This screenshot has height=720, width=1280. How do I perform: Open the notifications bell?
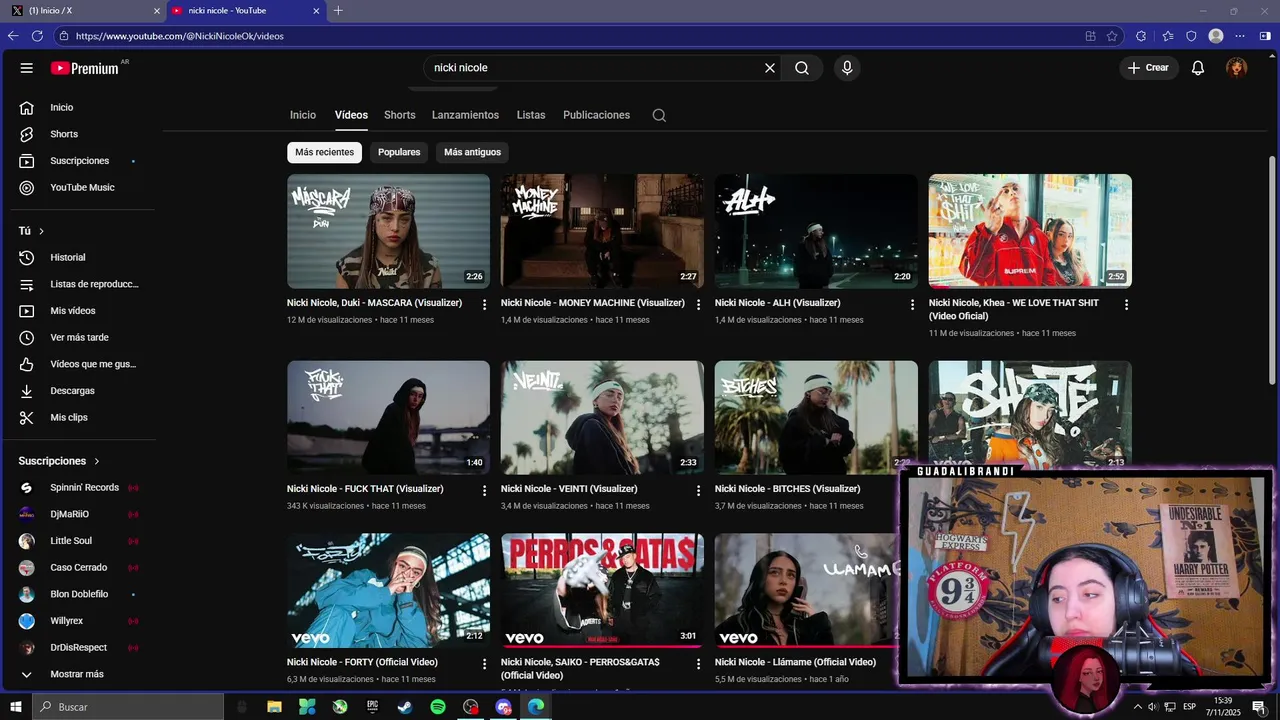[1197, 68]
